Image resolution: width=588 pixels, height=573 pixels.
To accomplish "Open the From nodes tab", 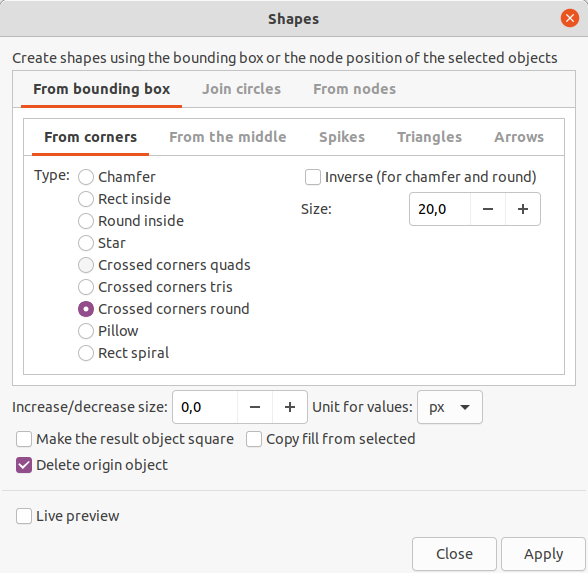I will [354, 89].
